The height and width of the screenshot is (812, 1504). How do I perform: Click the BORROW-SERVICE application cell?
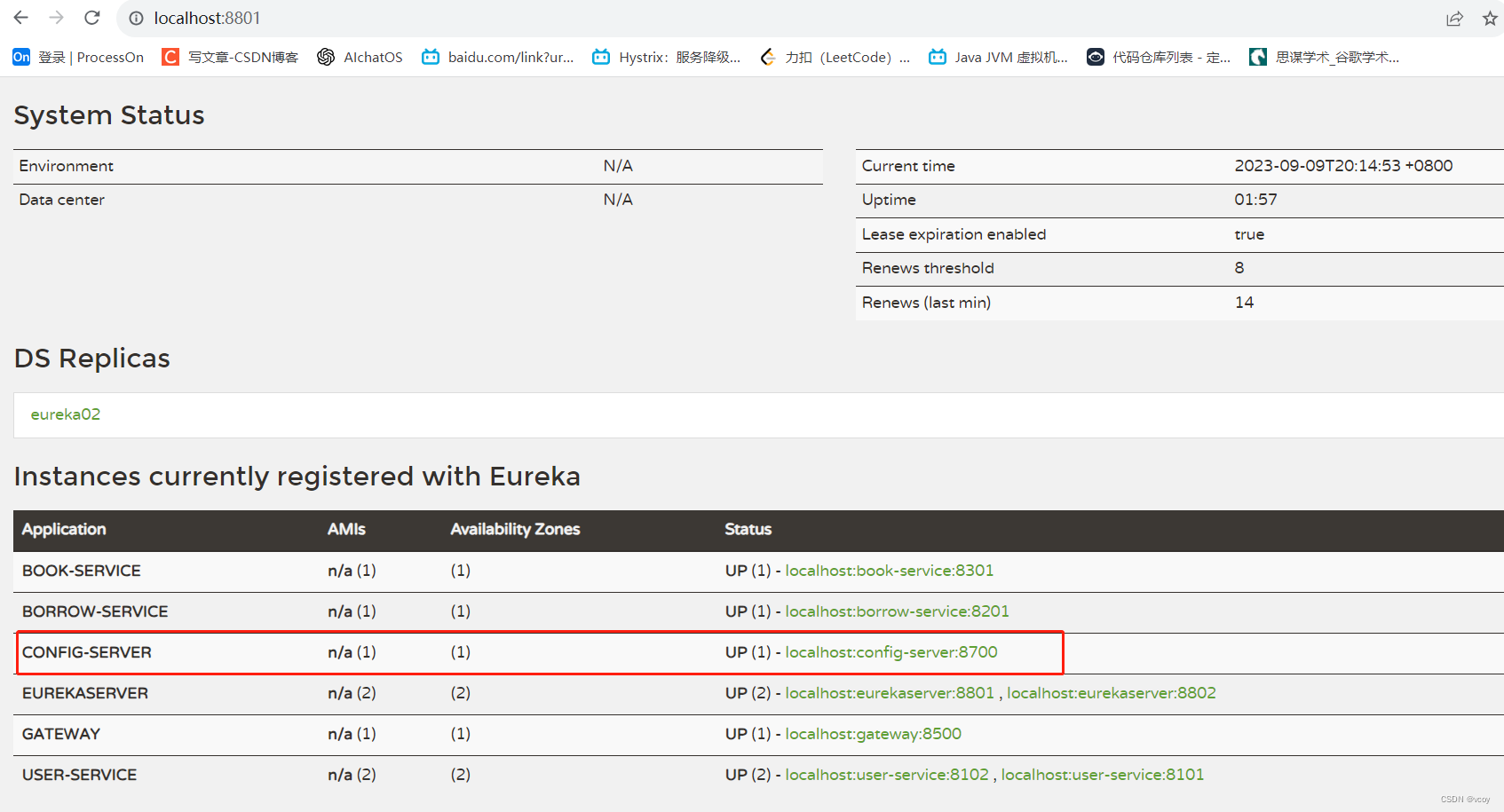pos(95,611)
